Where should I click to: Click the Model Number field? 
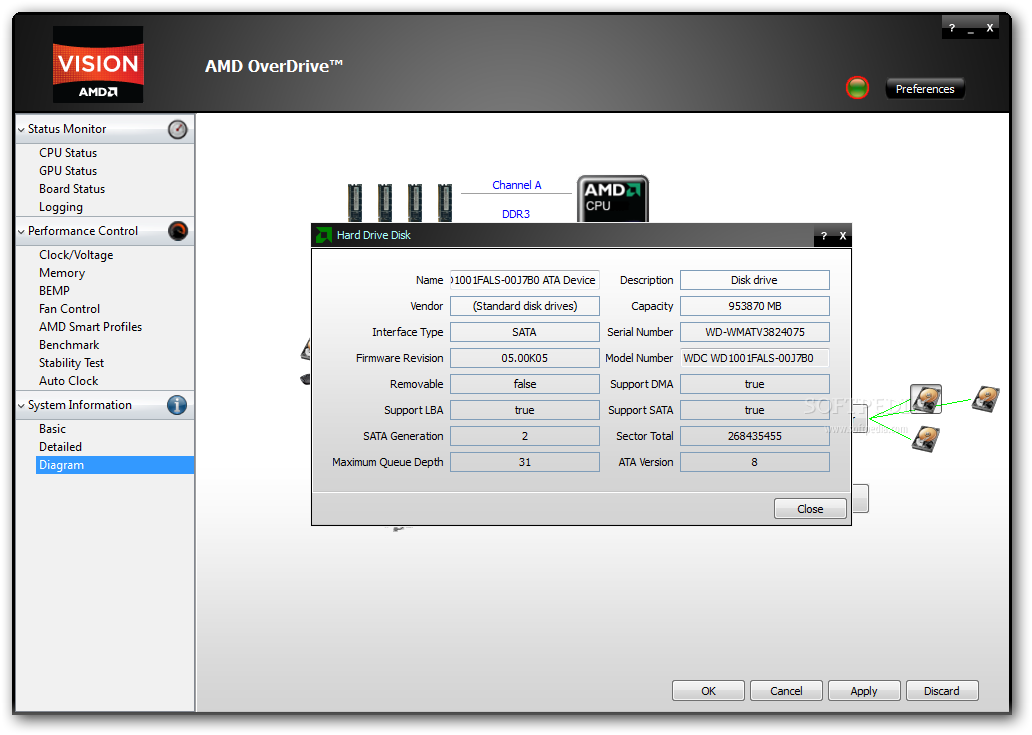[x=754, y=358]
